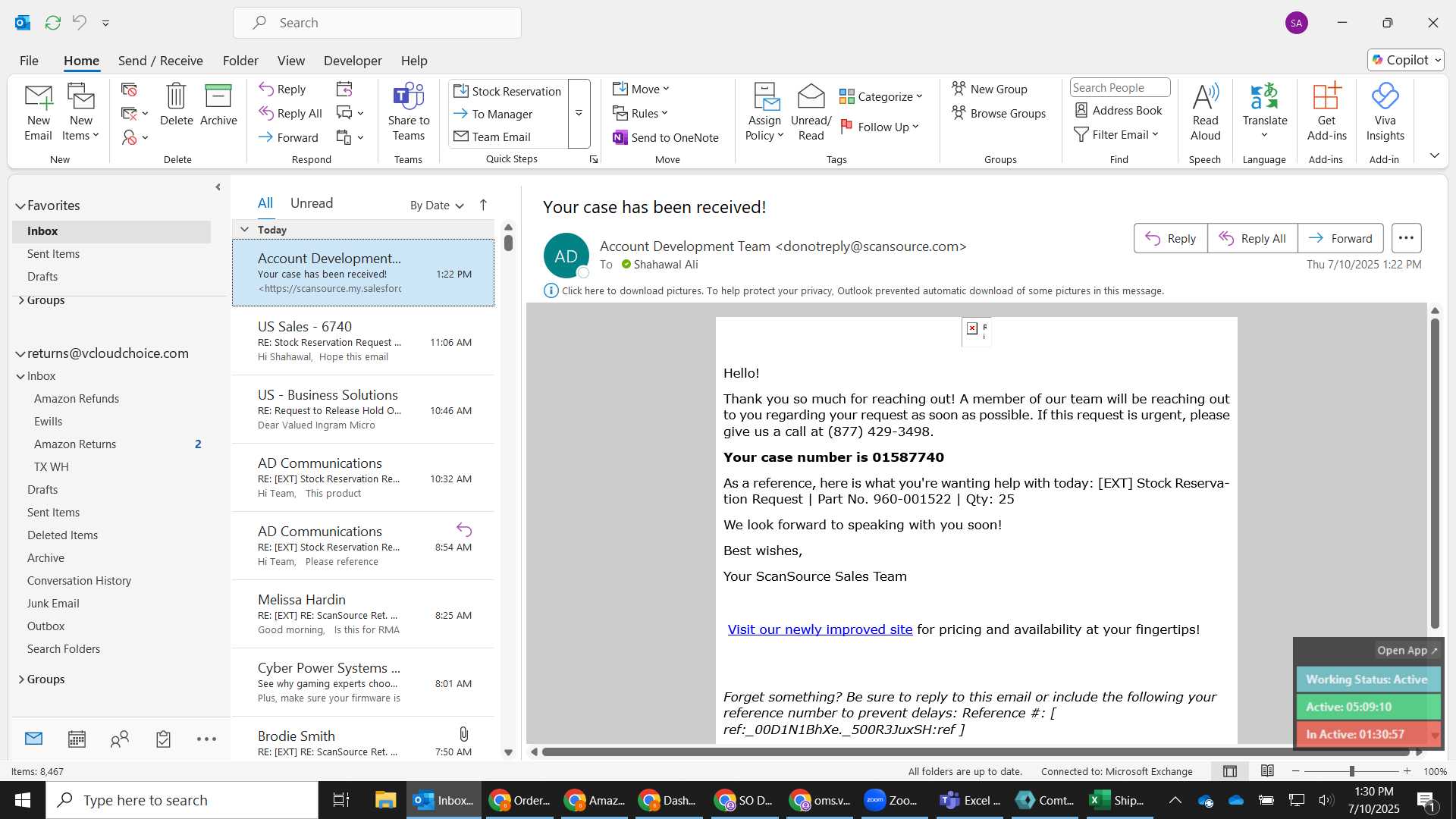Click Reply All button in reading pane

pyautogui.click(x=1252, y=238)
